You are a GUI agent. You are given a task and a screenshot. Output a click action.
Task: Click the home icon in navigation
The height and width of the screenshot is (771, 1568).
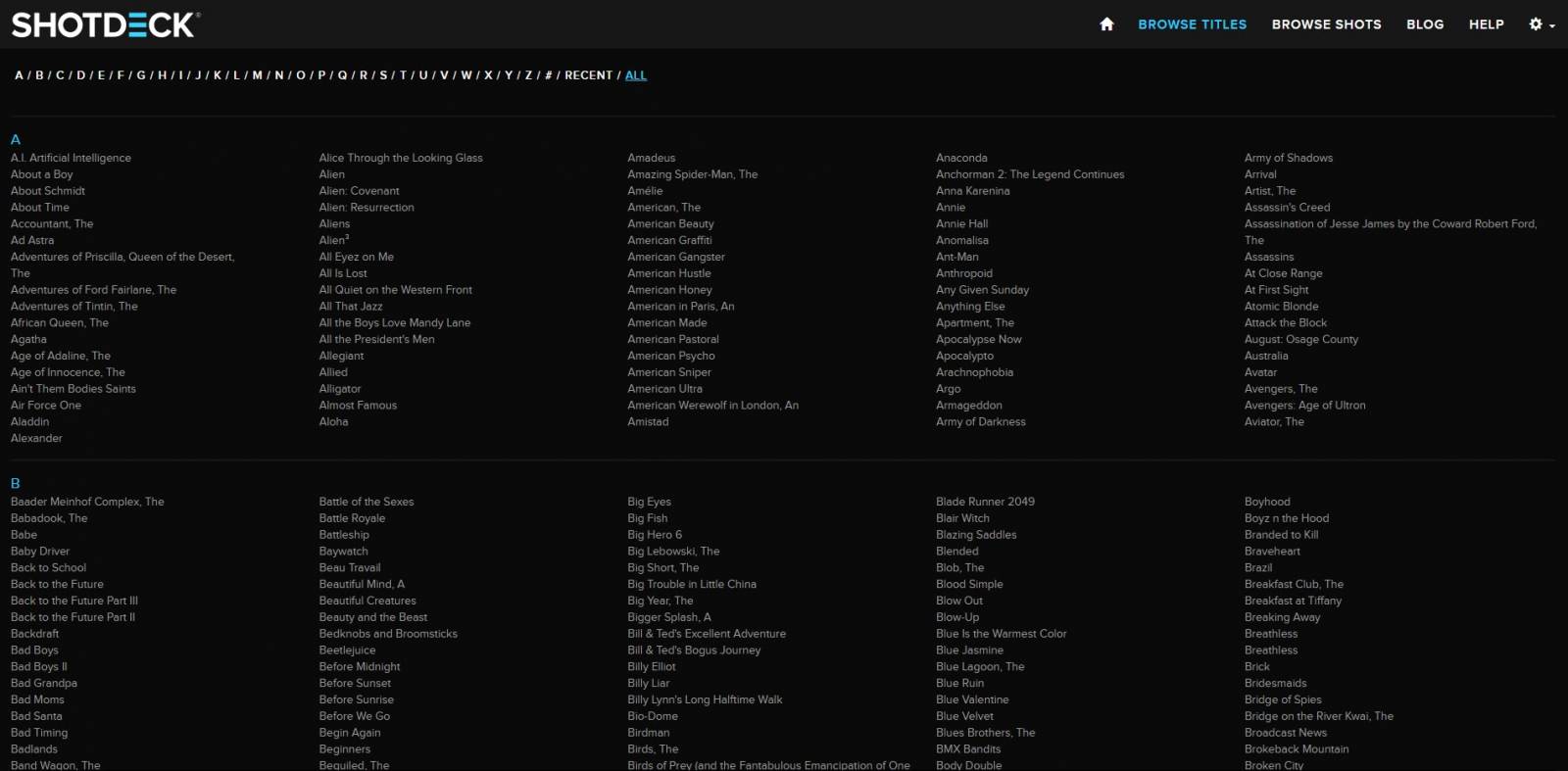tap(1106, 24)
